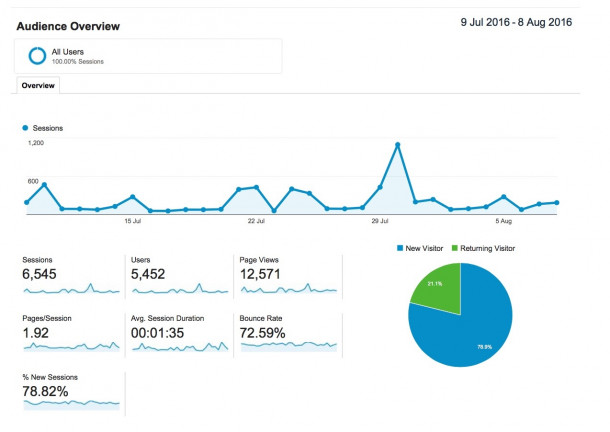Click the 22 Jul label on chart axis
This screenshot has width=610, height=432.
coord(254,220)
